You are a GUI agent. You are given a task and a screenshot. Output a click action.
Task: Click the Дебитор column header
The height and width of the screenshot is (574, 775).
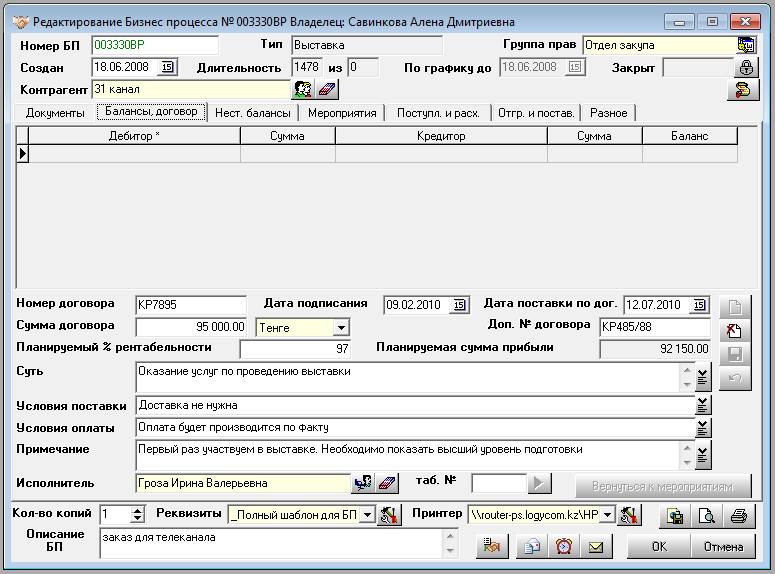(134, 136)
